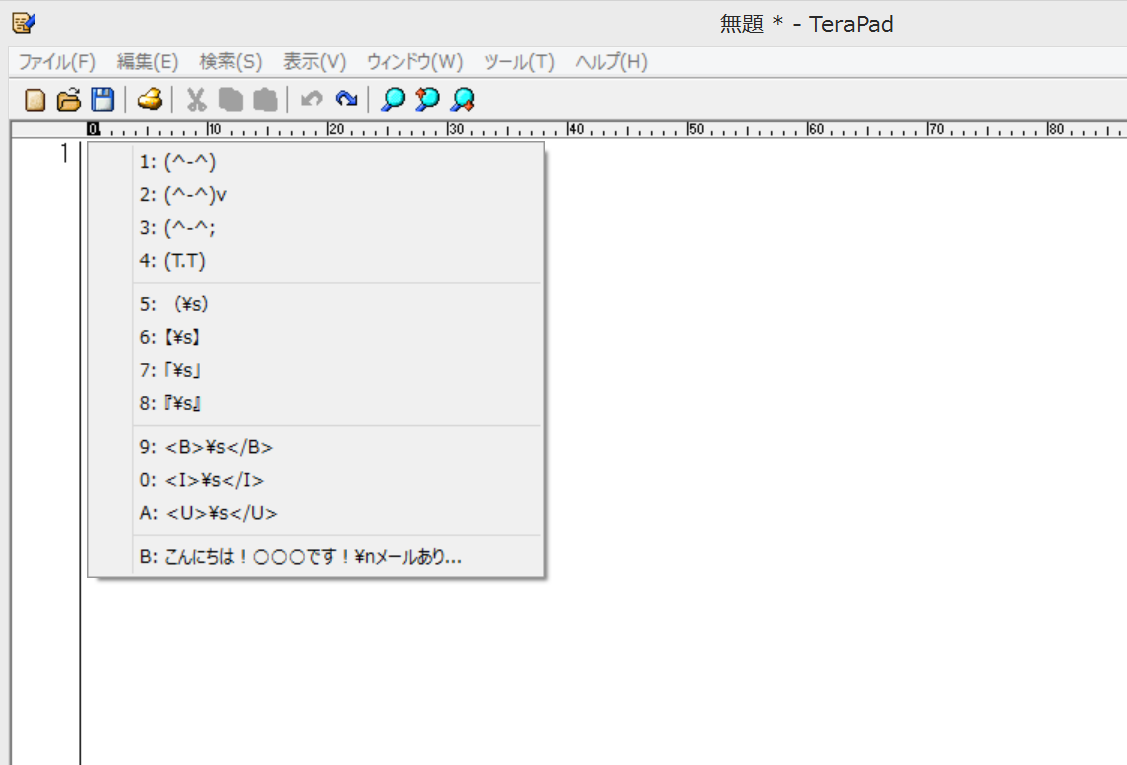Open the 表示(V) menu
1127x765 pixels.
(314, 62)
